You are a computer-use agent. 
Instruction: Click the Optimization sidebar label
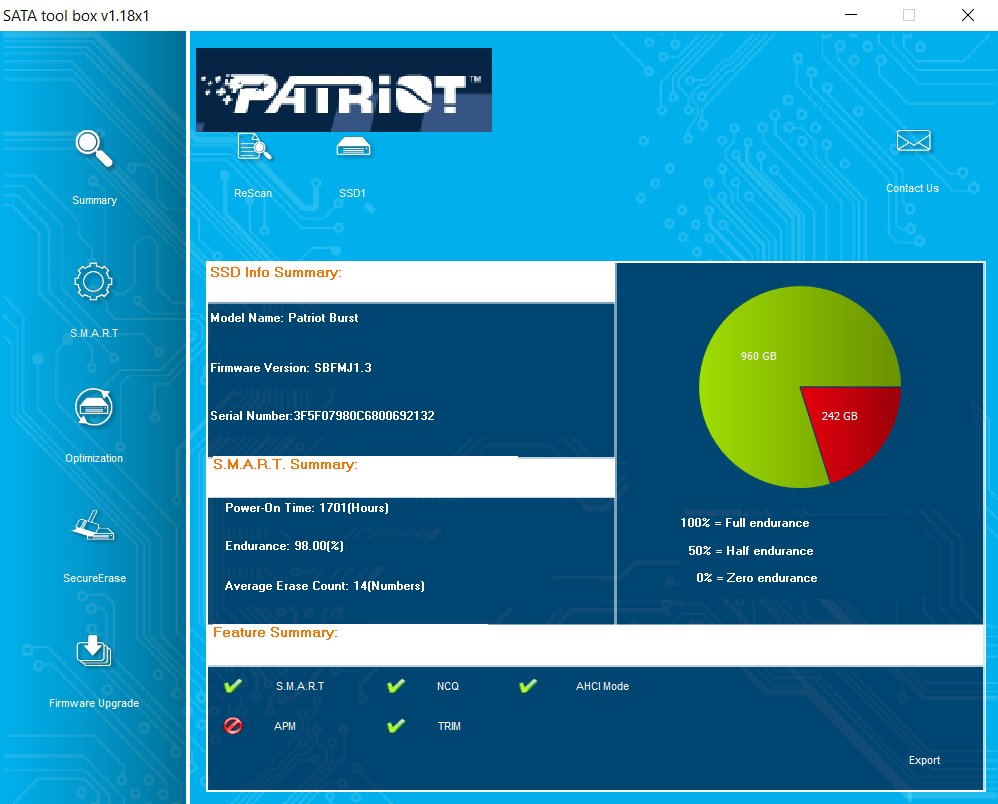94,458
